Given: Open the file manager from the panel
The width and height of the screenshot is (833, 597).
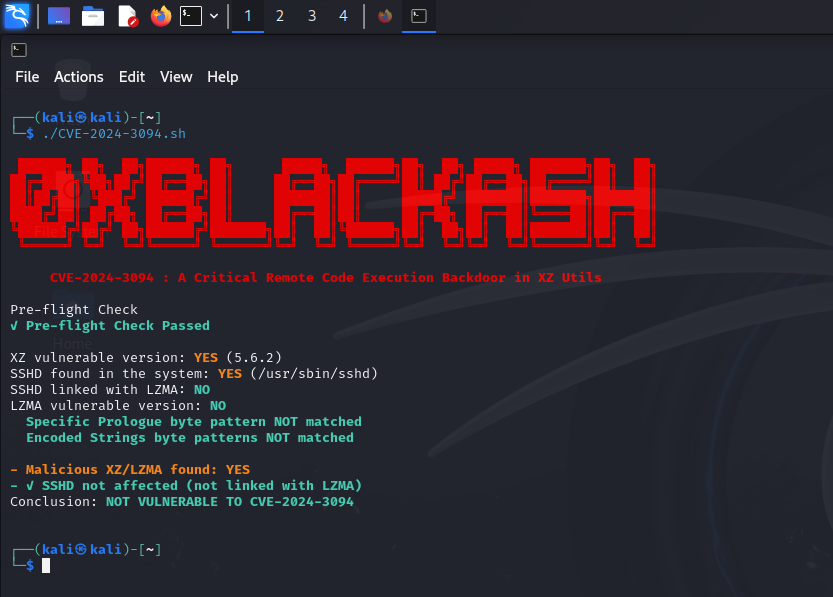Looking at the screenshot, I should pyautogui.click(x=92, y=16).
